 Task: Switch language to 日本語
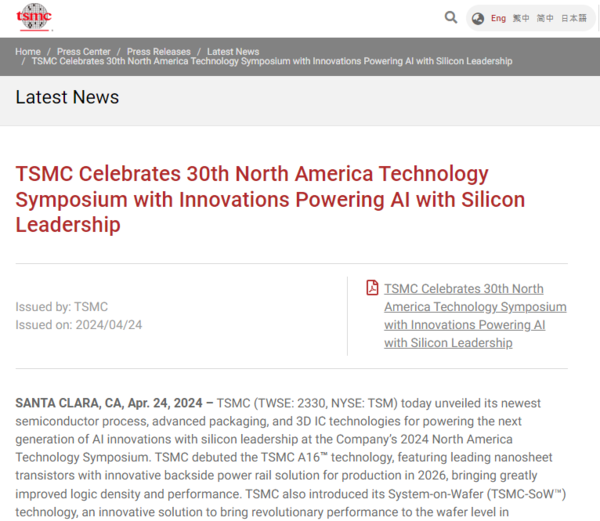574,18
